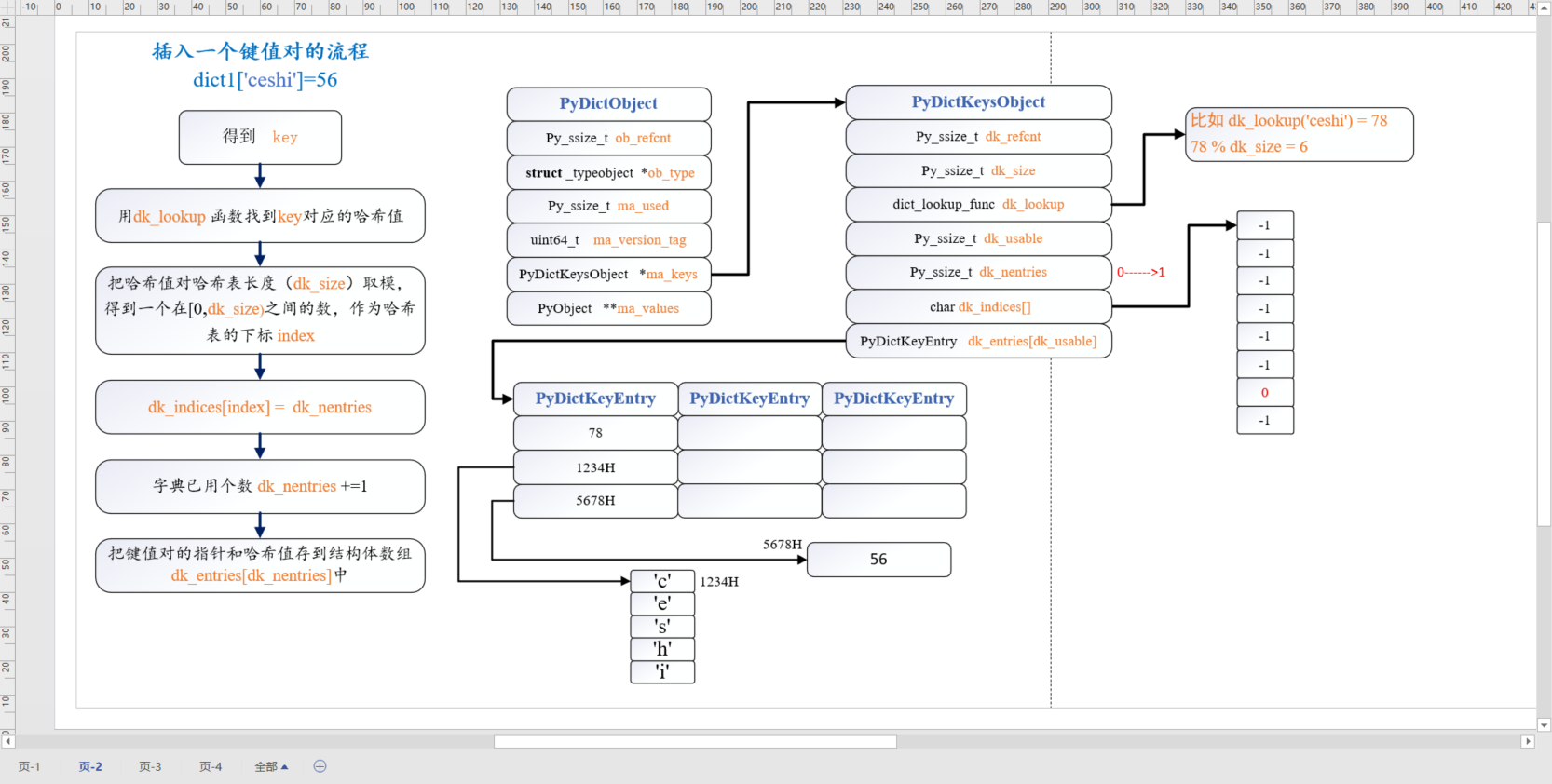Select the Py_ssize_t dk_refcnt field
Viewport: 1552px width, 784px height.
tap(978, 137)
